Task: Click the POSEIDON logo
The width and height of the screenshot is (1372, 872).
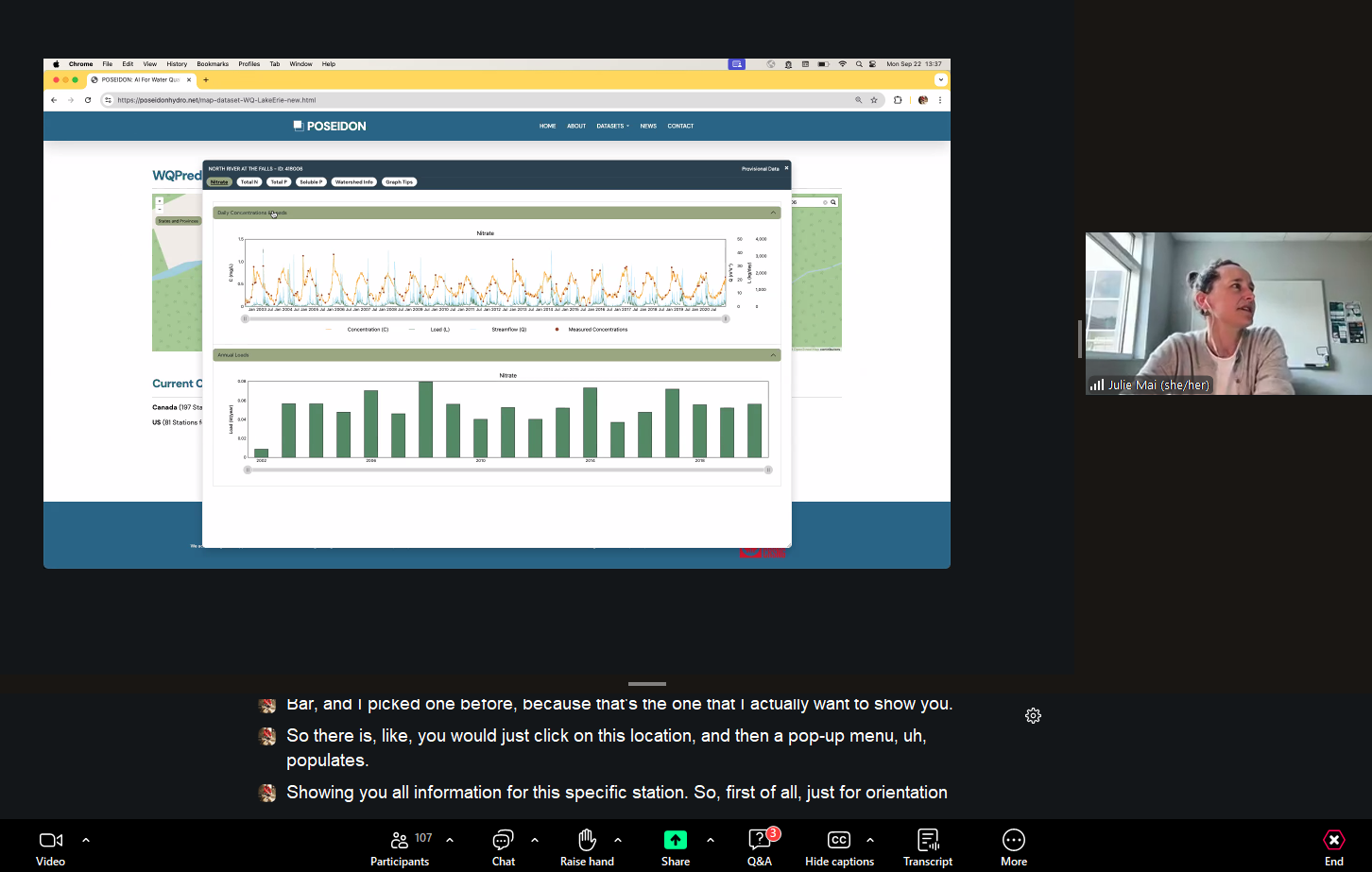Action: (x=329, y=126)
